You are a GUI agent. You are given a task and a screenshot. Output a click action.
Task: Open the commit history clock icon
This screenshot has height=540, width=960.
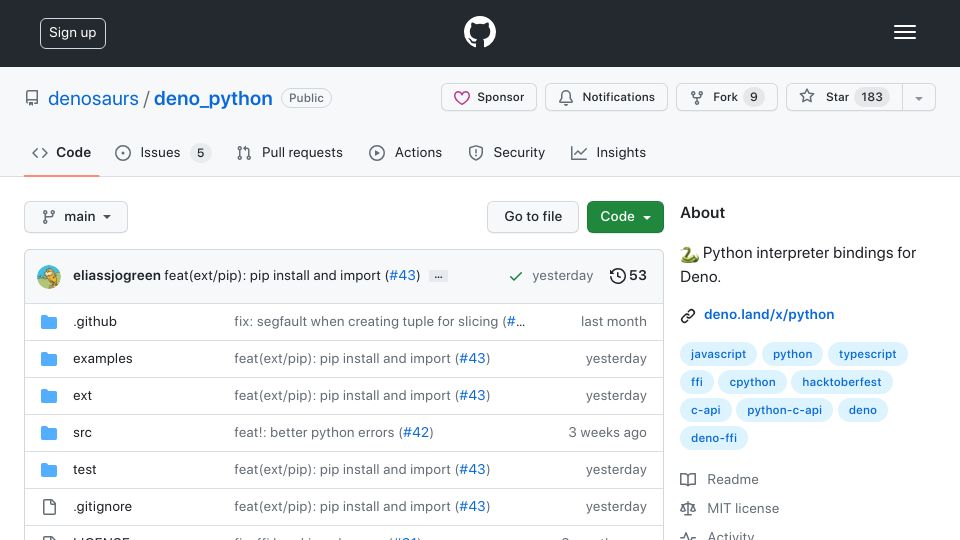pyautogui.click(x=618, y=276)
